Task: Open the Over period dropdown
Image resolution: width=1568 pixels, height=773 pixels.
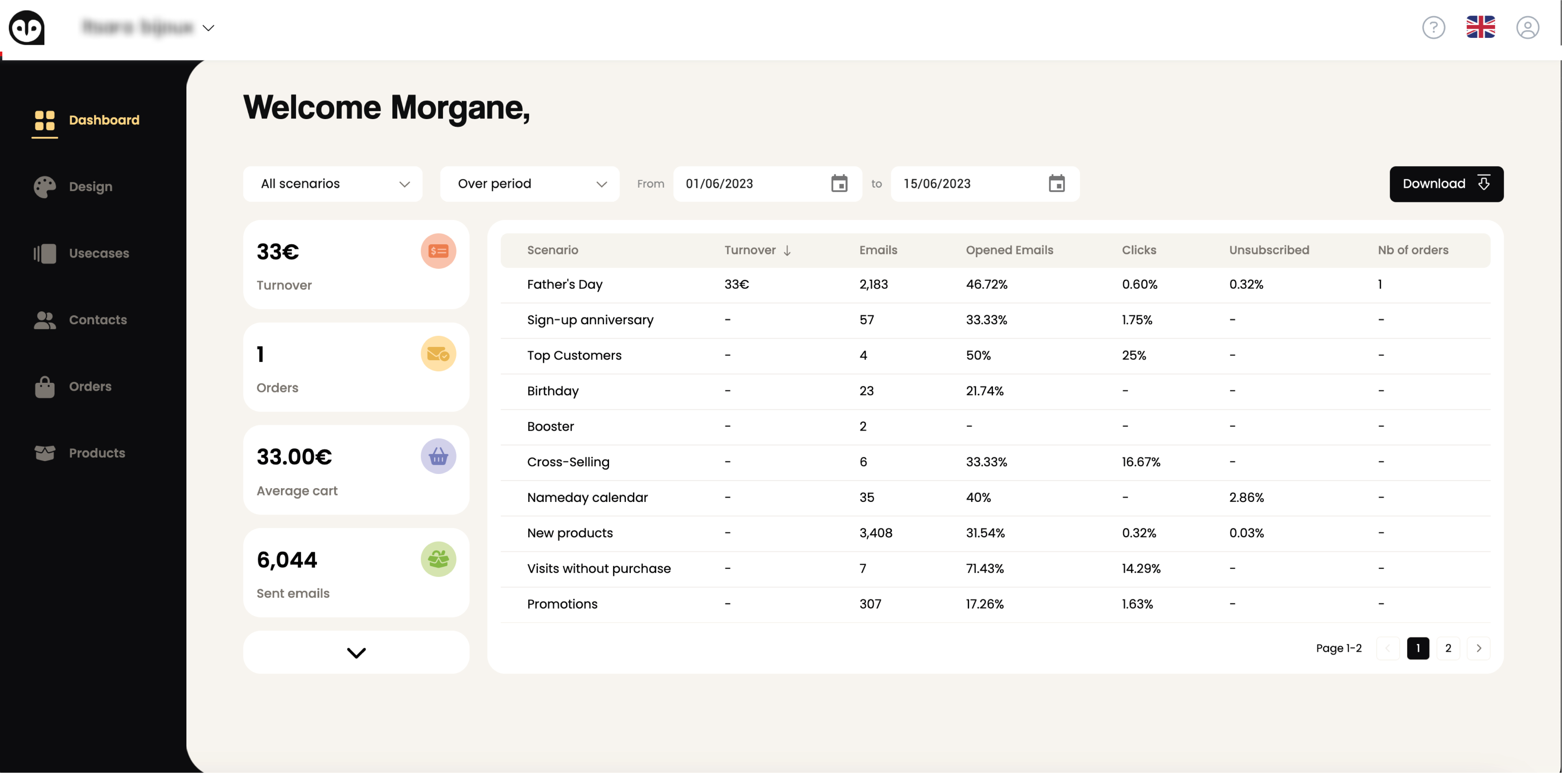Action: (x=529, y=183)
